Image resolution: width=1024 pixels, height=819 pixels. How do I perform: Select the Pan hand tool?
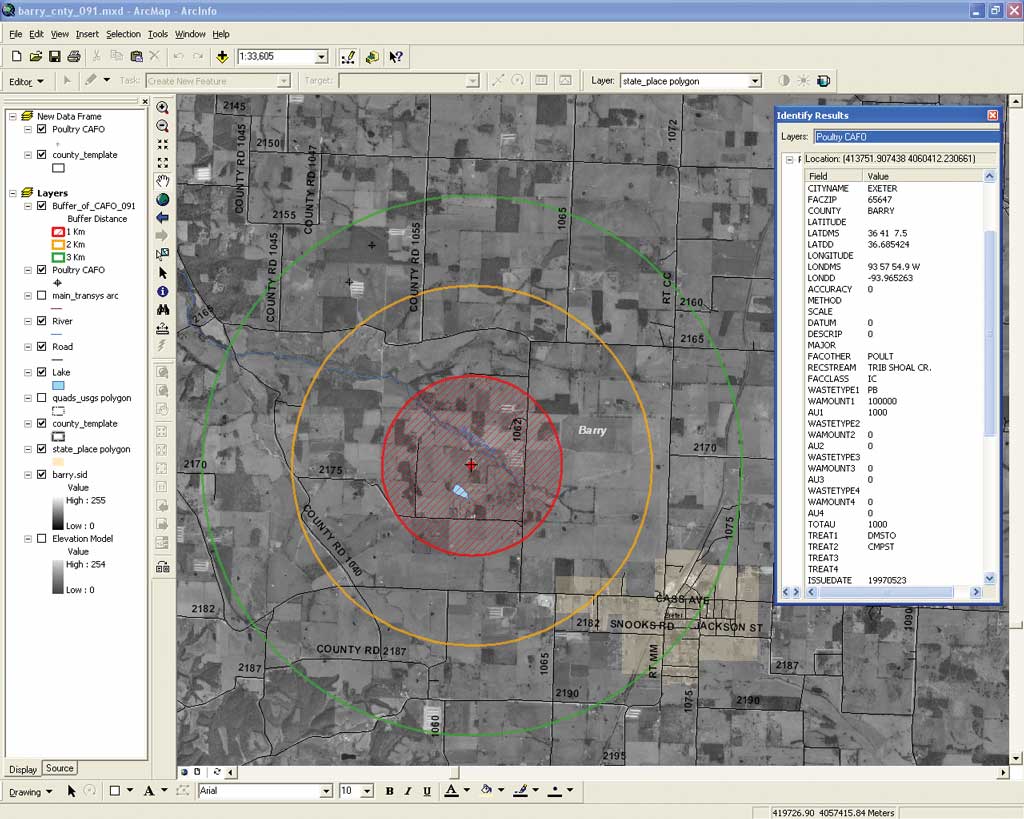163,181
